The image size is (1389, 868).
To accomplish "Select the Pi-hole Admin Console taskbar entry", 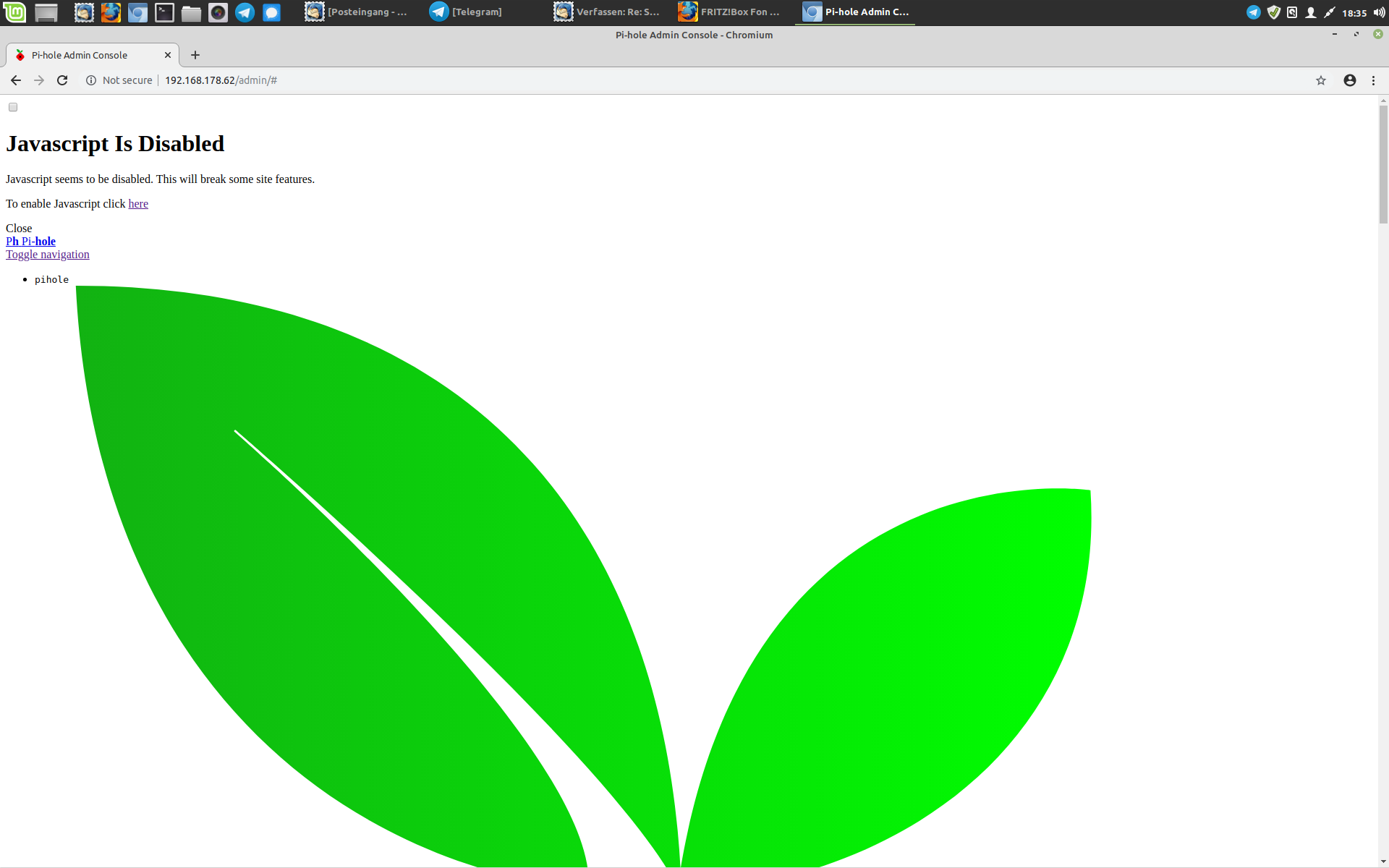I will 855,12.
